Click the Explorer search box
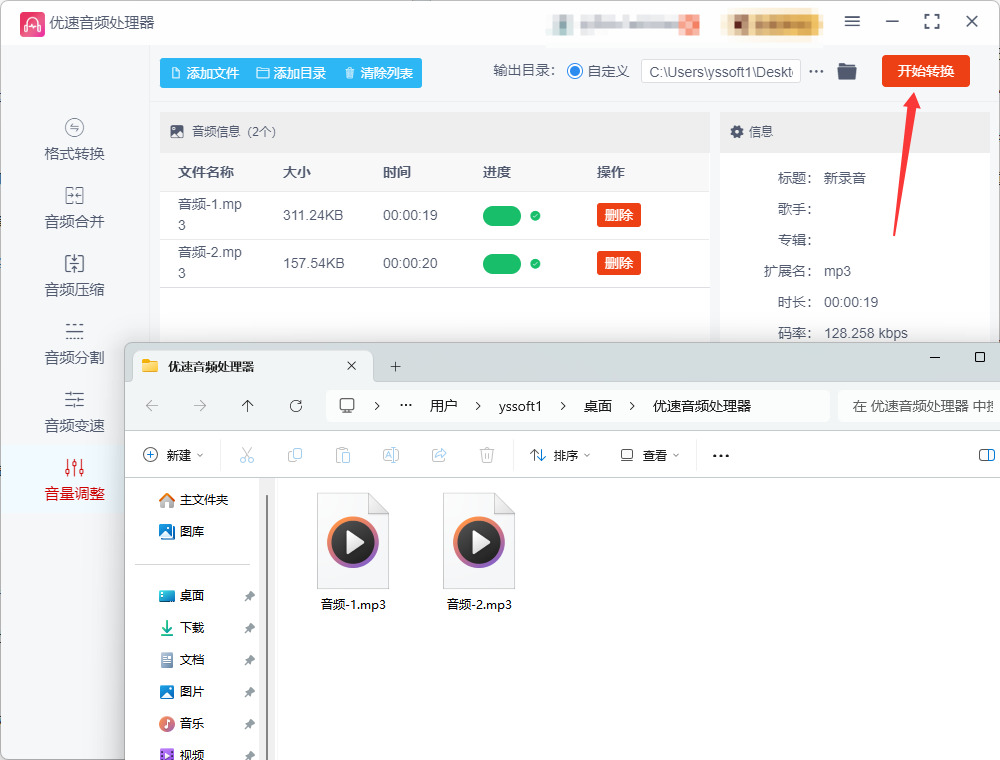Image resolution: width=1000 pixels, height=760 pixels. [x=919, y=406]
